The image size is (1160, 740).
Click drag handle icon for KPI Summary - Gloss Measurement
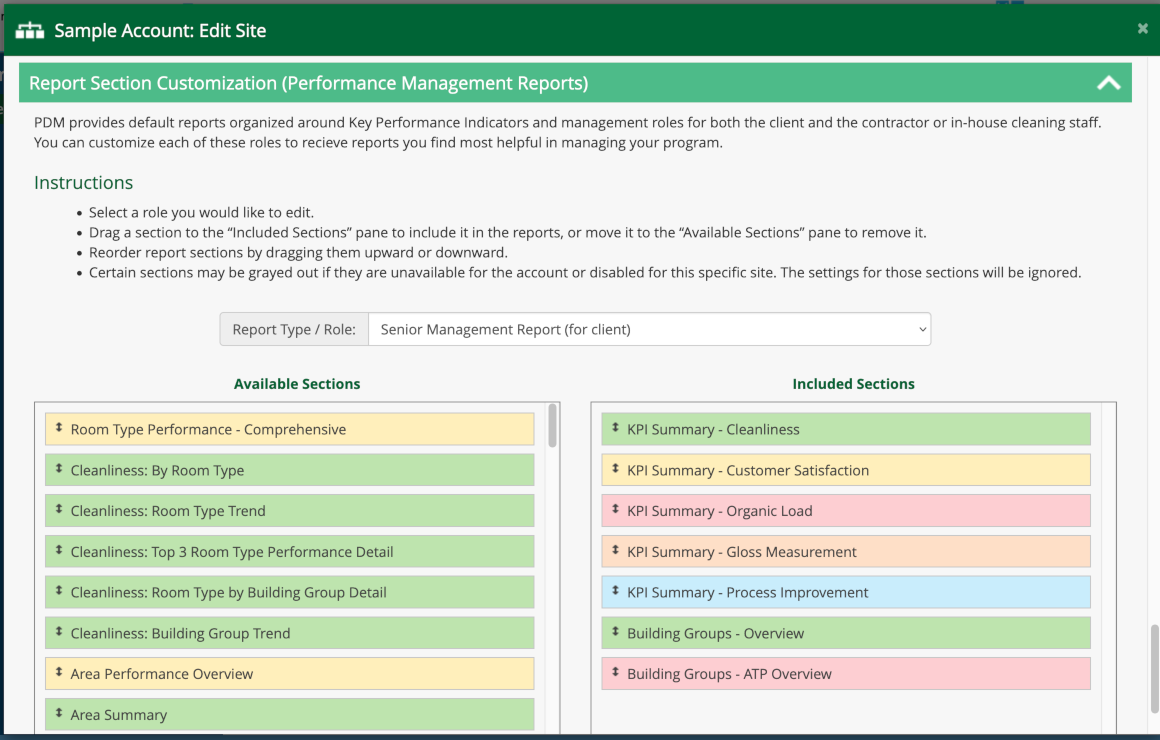616,550
